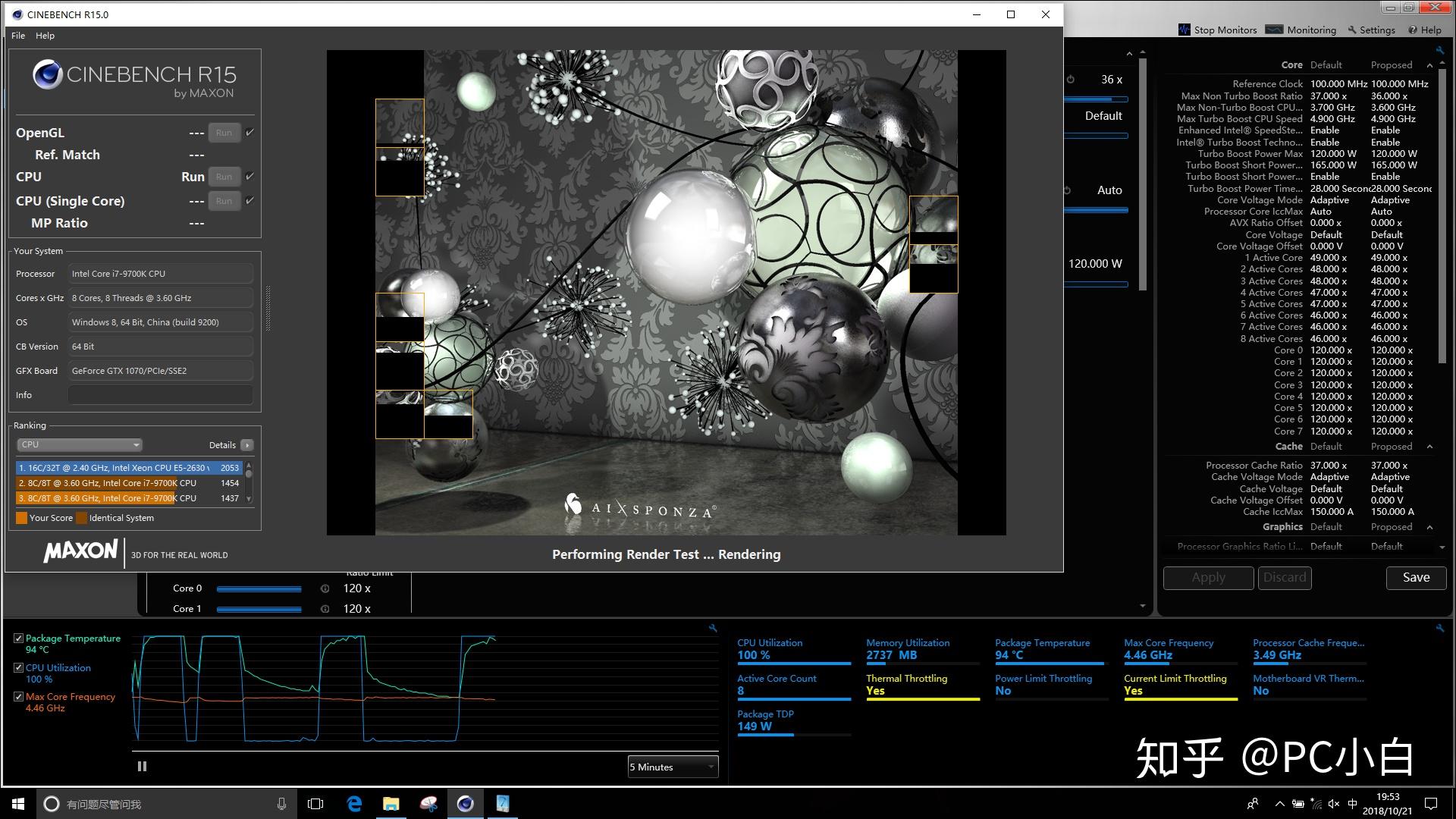Open the File menu in Cinebench
1456x819 pixels.
18,36
